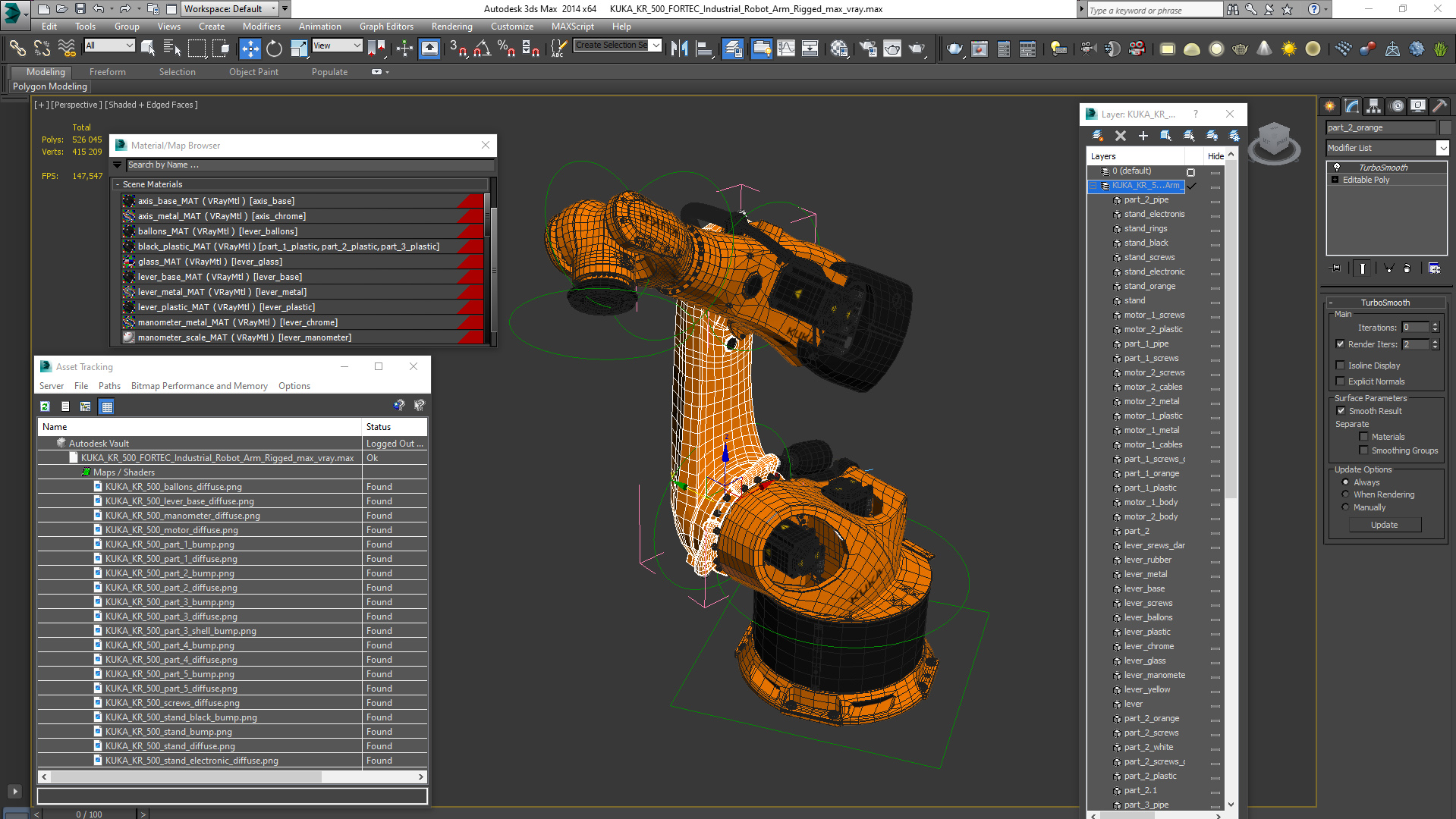Enable Separate by Materials checkbox

[x=1363, y=436]
